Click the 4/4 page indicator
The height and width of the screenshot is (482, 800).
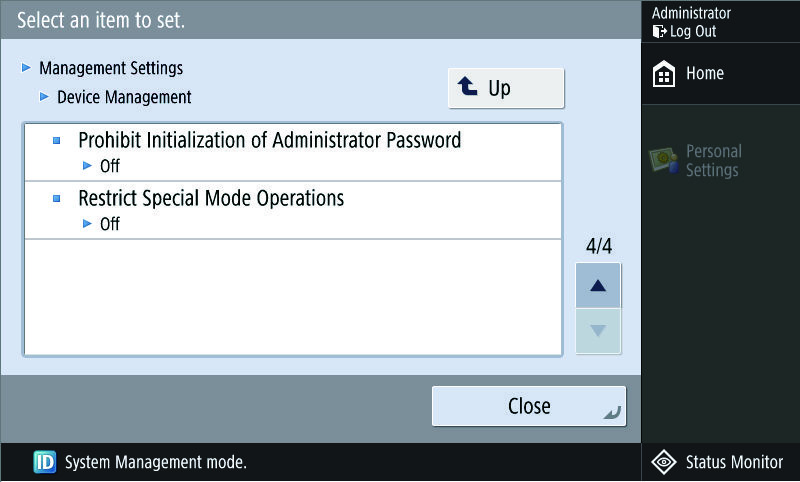point(598,246)
